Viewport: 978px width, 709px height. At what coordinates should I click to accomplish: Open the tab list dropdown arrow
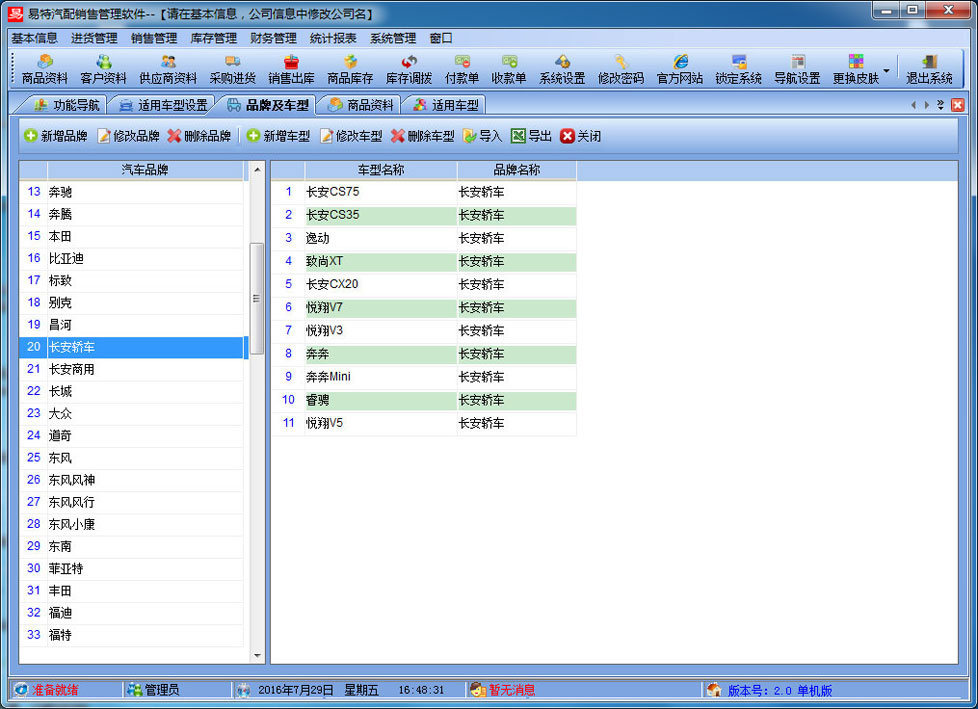pyautogui.click(x=940, y=105)
